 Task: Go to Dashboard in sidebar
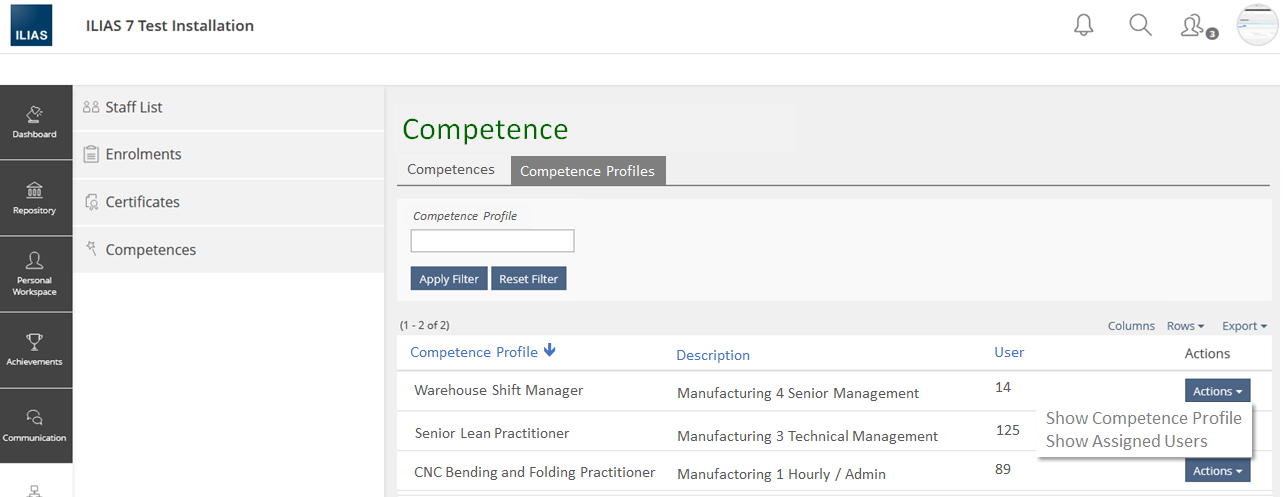35,122
